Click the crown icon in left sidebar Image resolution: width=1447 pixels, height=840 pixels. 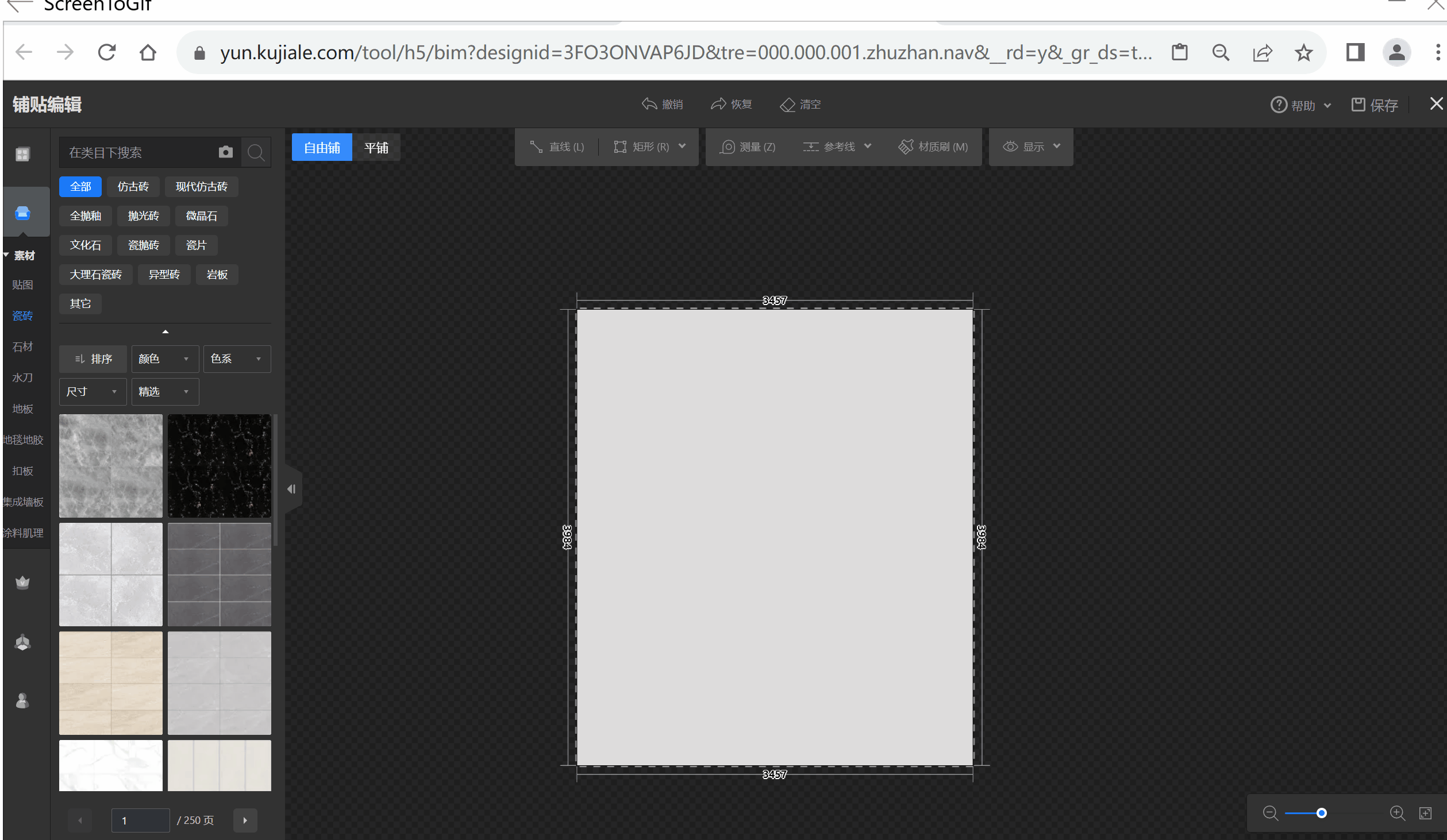[x=22, y=582]
